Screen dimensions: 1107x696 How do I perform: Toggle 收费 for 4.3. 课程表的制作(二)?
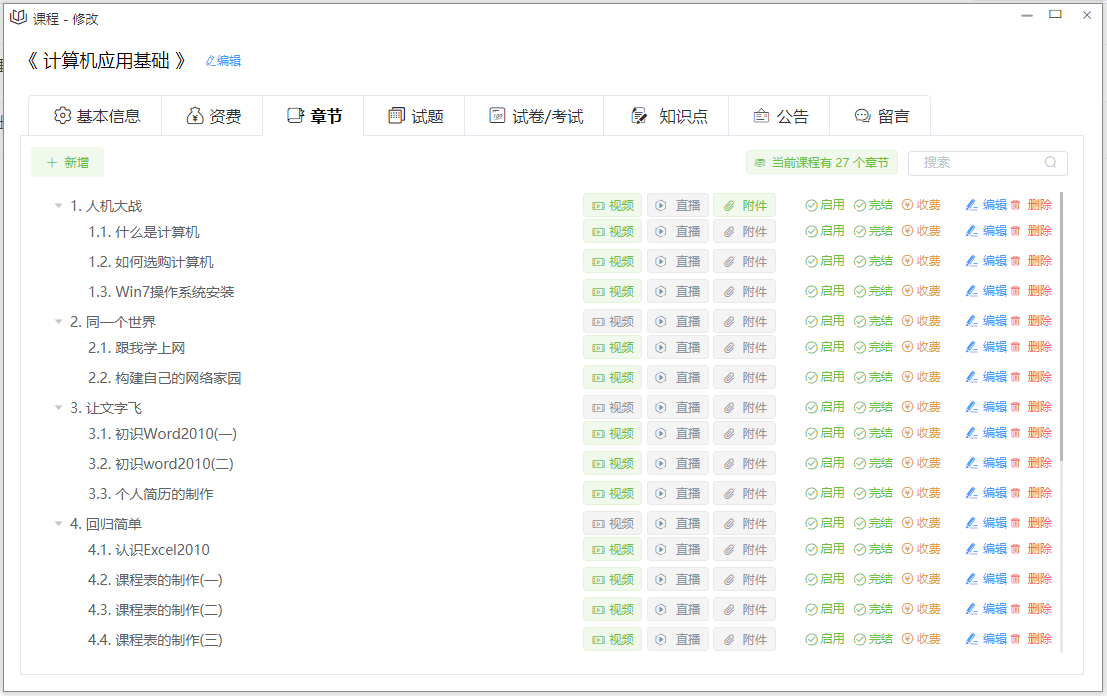[x=921, y=608]
